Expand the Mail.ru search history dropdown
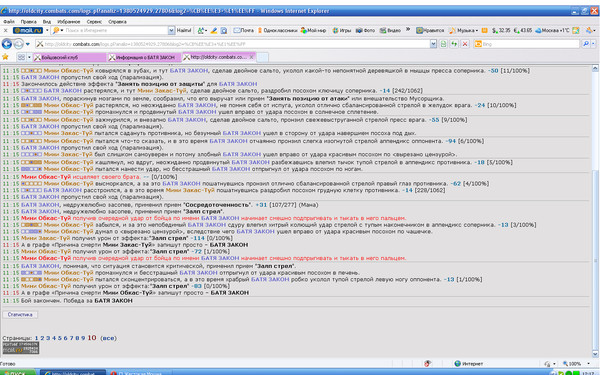 171,30
